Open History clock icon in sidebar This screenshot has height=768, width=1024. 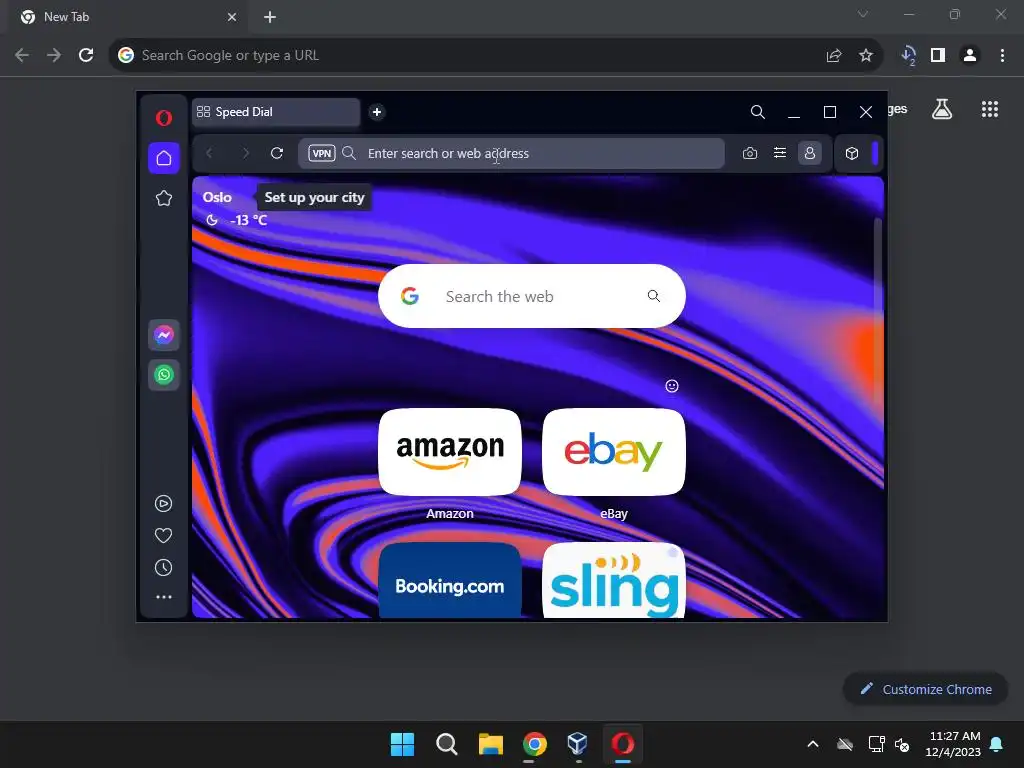[x=163, y=568]
